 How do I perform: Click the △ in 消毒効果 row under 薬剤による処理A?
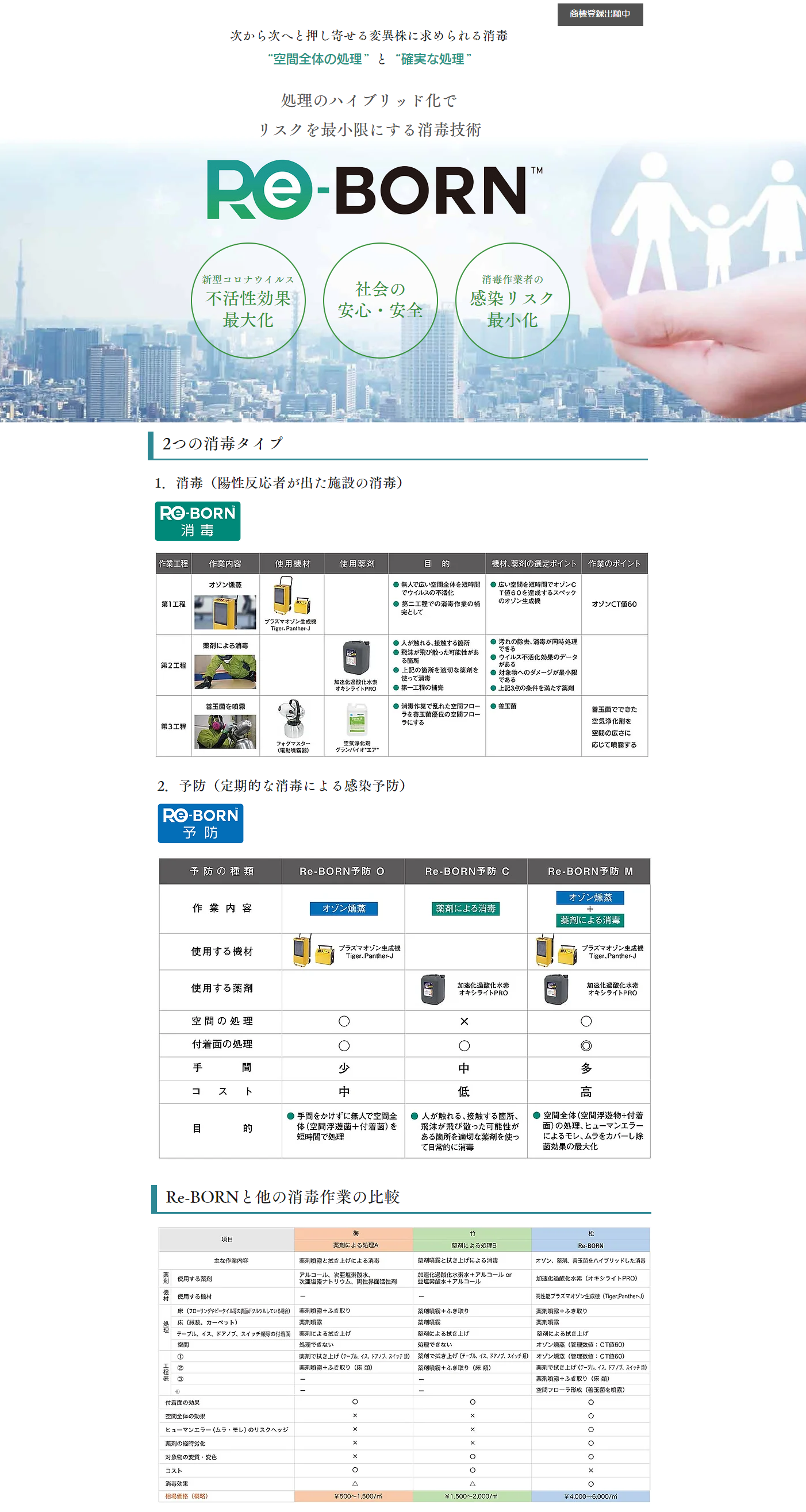click(x=355, y=1483)
